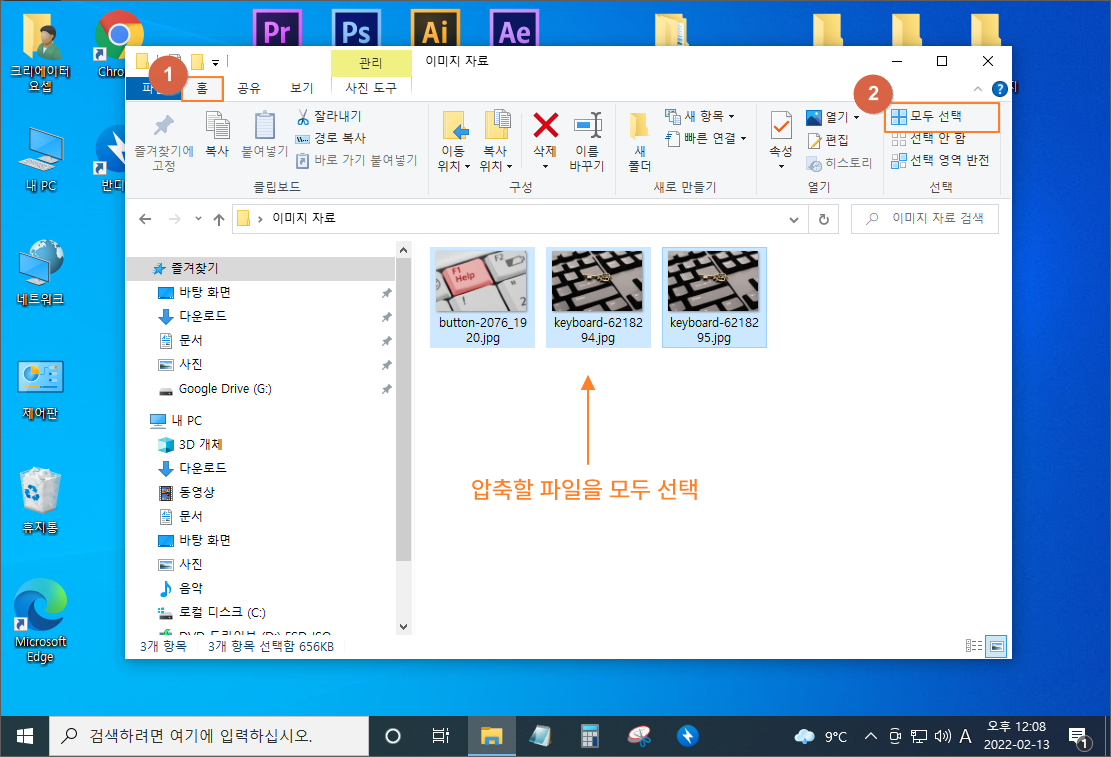
Task: Click taskbar search box
Action: pos(209,736)
